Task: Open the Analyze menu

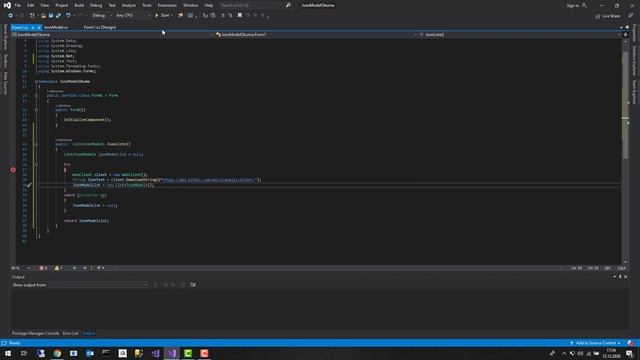Action: (x=129, y=5)
